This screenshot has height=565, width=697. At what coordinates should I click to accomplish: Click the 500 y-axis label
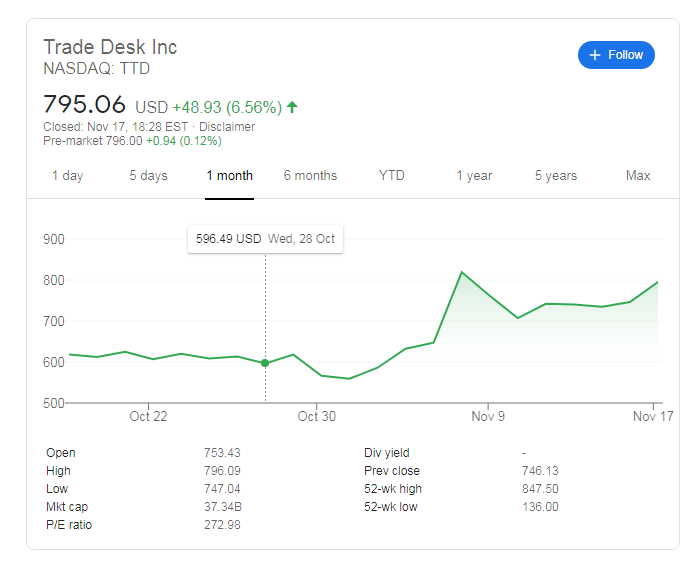[x=54, y=403]
